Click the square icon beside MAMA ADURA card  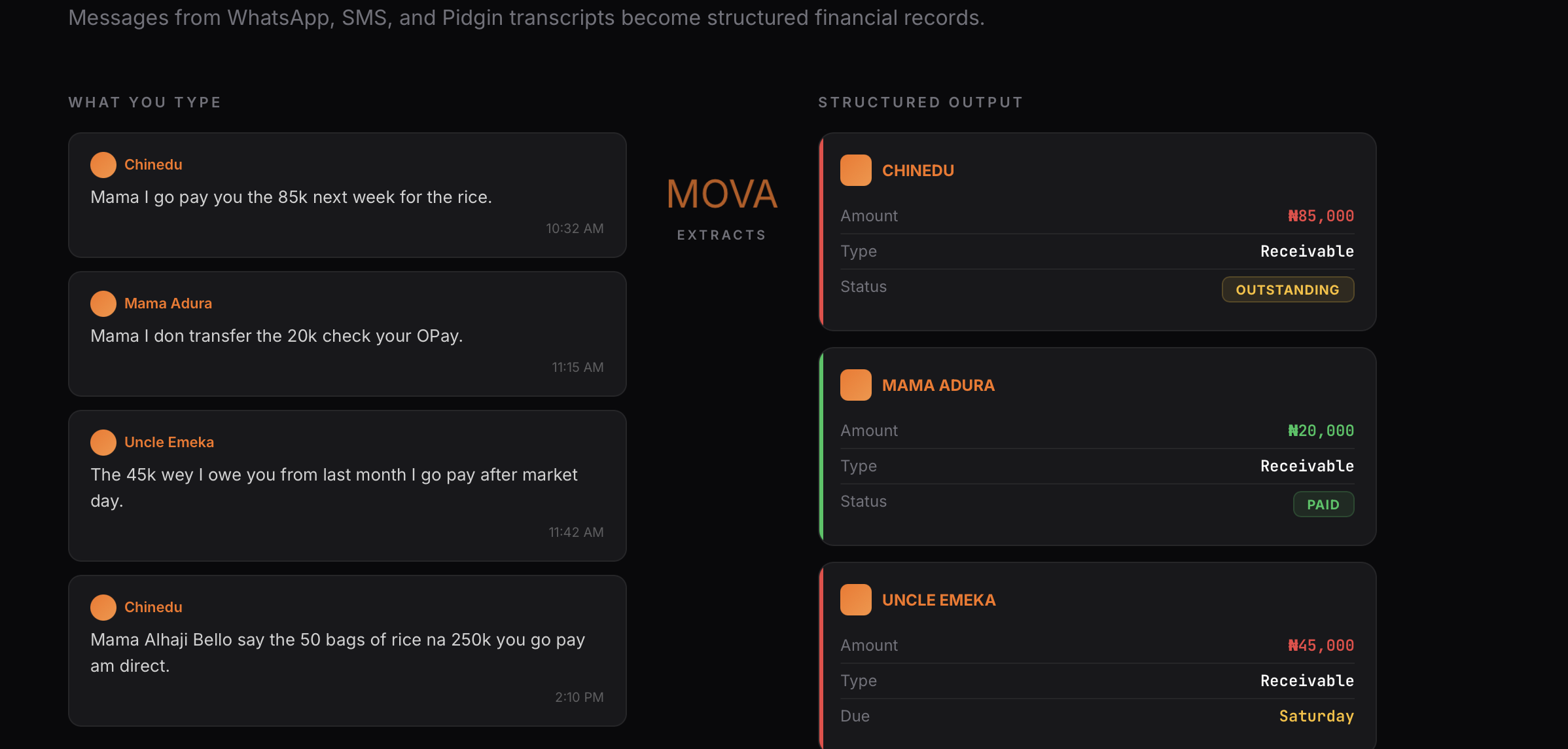pyautogui.click(x=856, y=385)
